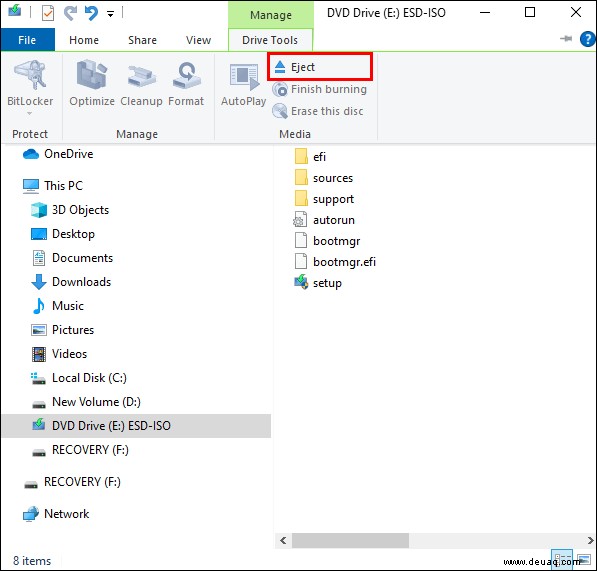
Task: Select DVD Drive (E:) ESD-ISO in sidebar
Action: point(136,426)
